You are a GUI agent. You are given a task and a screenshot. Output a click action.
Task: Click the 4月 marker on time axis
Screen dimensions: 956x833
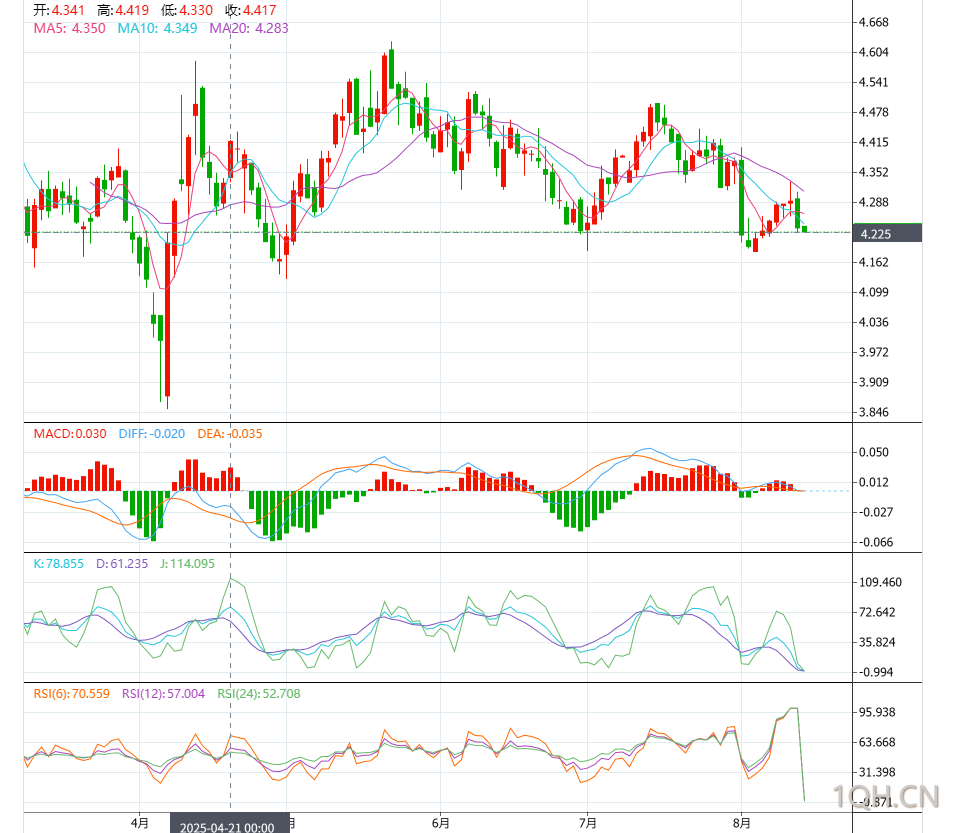[x=140, y=823]
